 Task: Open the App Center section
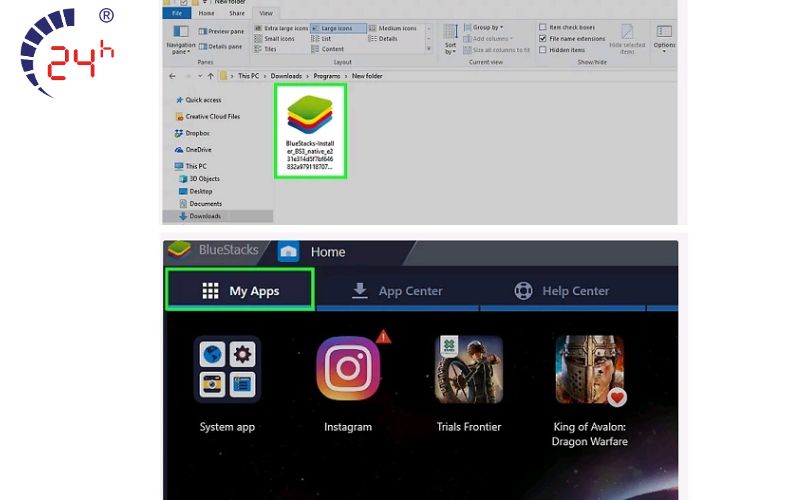397,291
